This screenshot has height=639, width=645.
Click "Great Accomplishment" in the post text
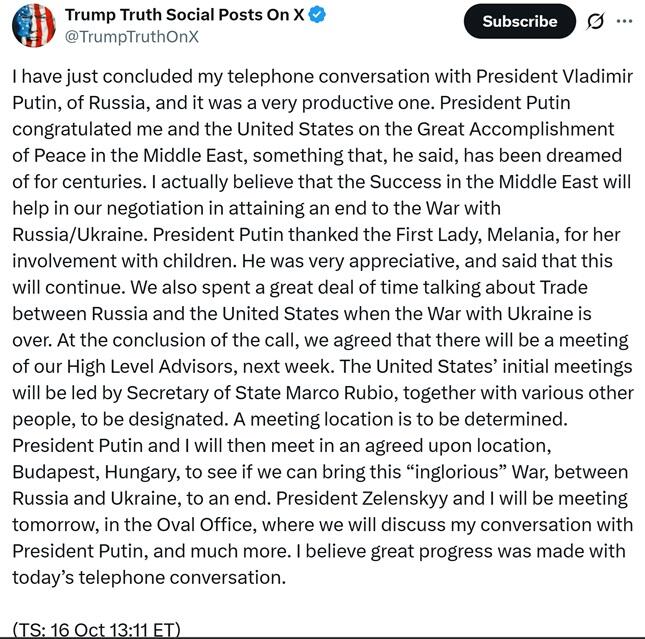499,130
